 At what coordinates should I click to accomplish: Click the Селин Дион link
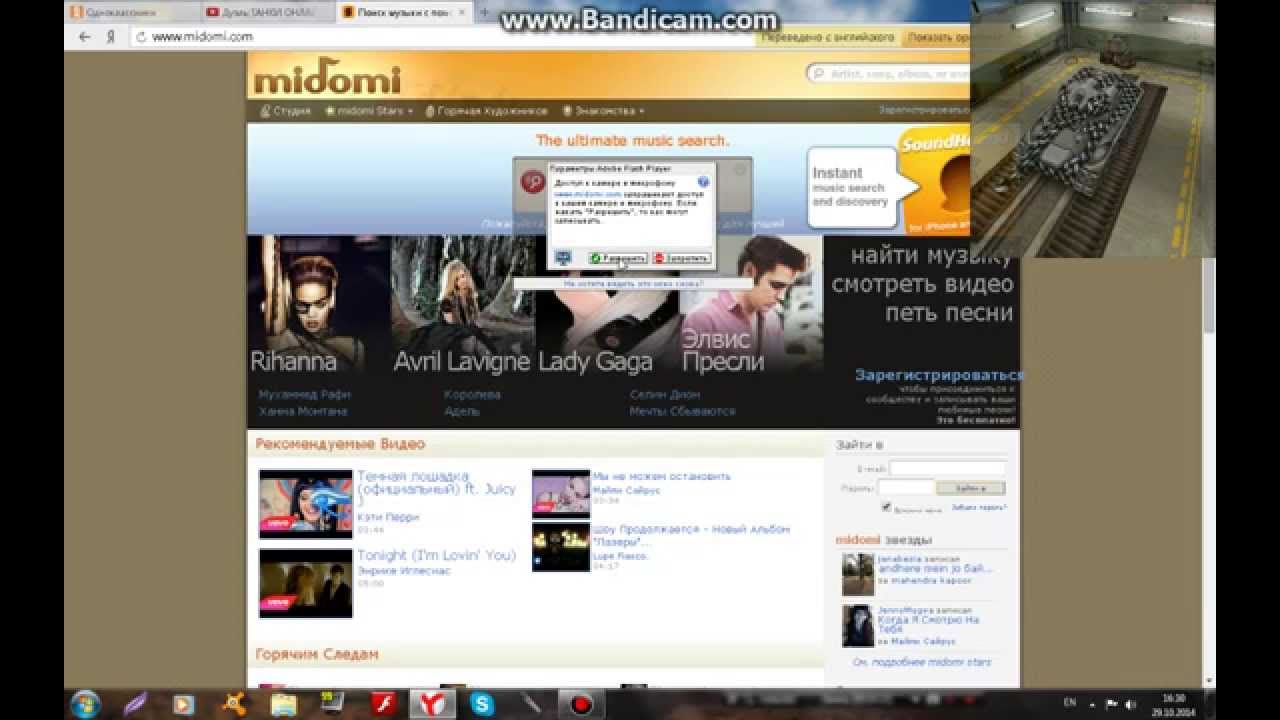pos(664,395)
